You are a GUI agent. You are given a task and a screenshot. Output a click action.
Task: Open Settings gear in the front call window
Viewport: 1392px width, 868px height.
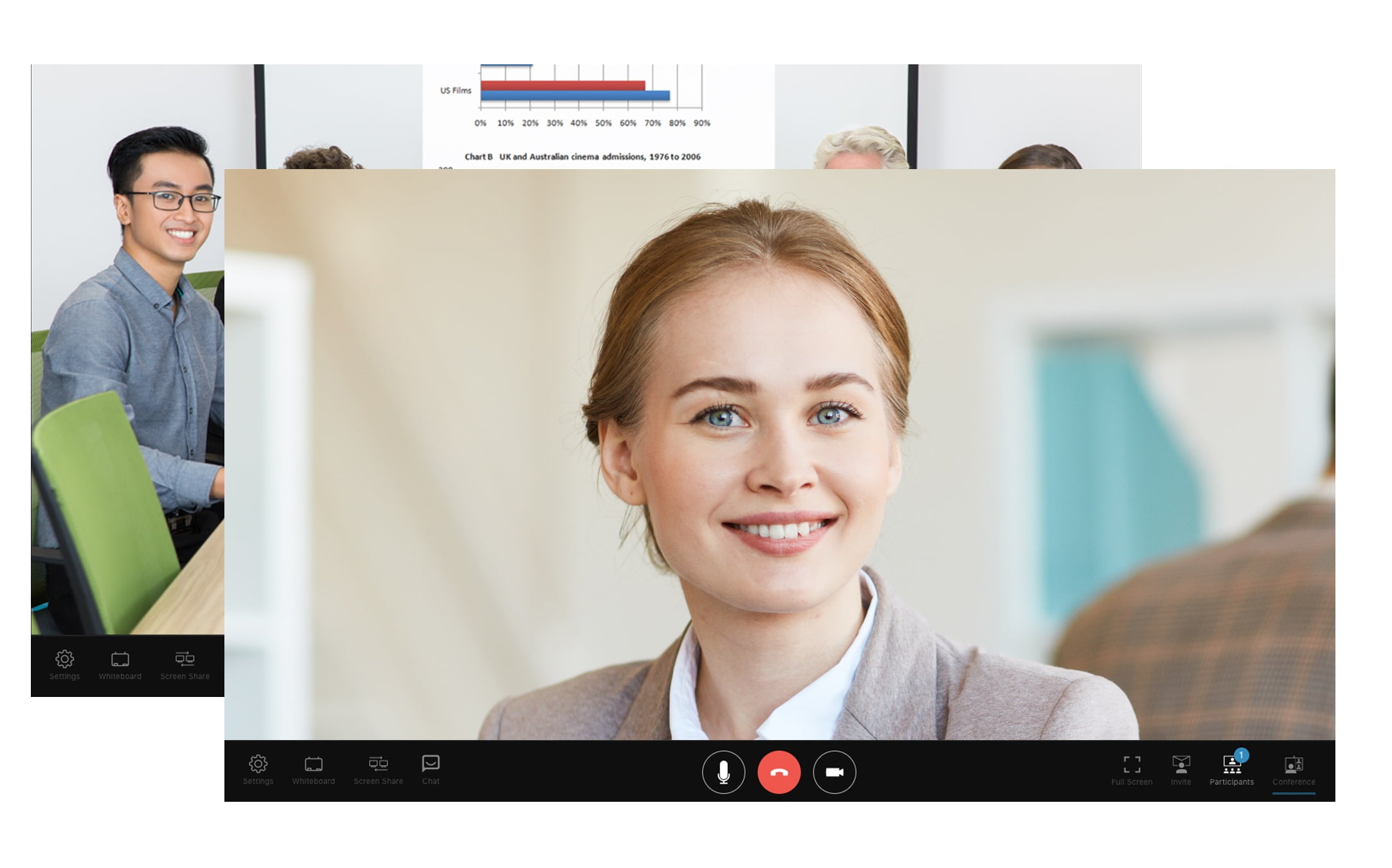pos(258,770)
